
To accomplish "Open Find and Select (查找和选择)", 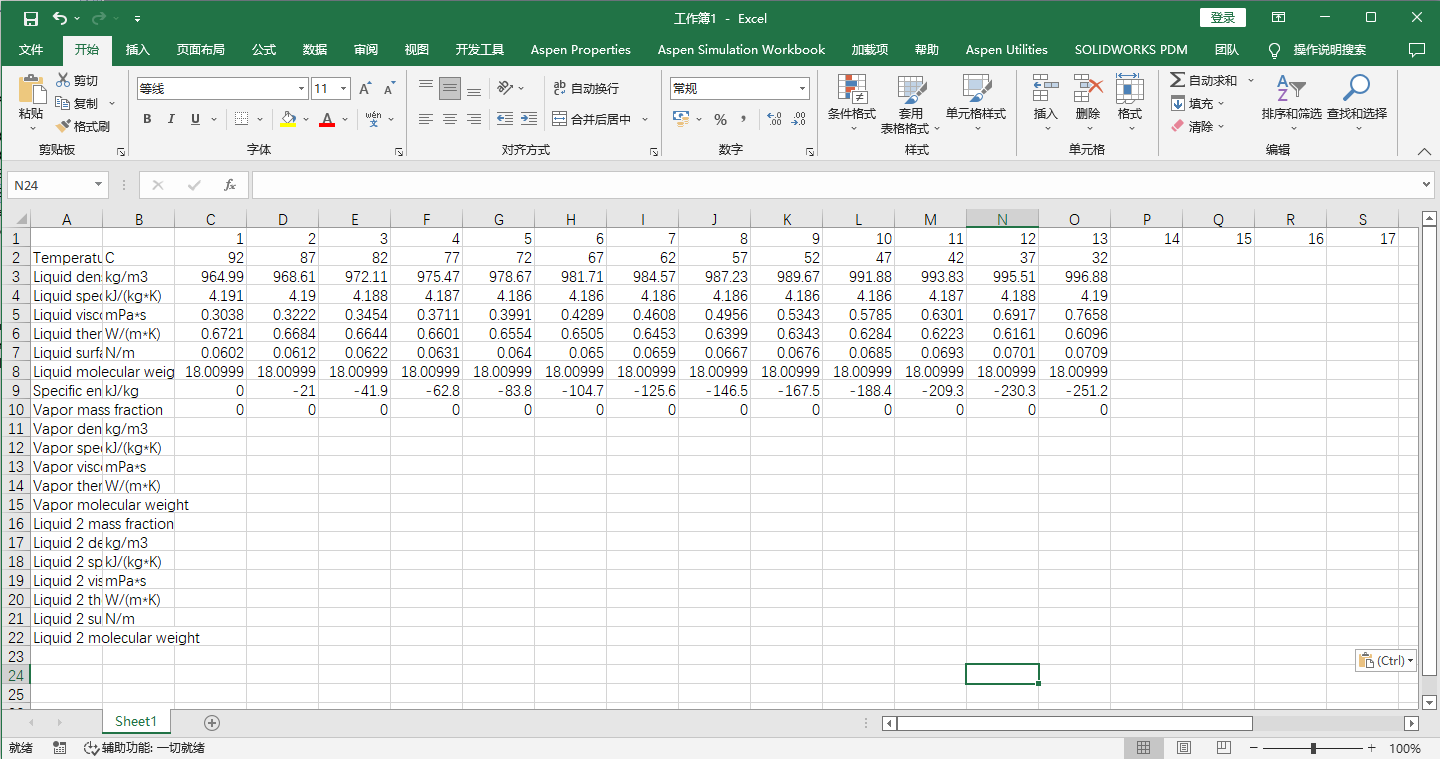I will point(1357,103).
